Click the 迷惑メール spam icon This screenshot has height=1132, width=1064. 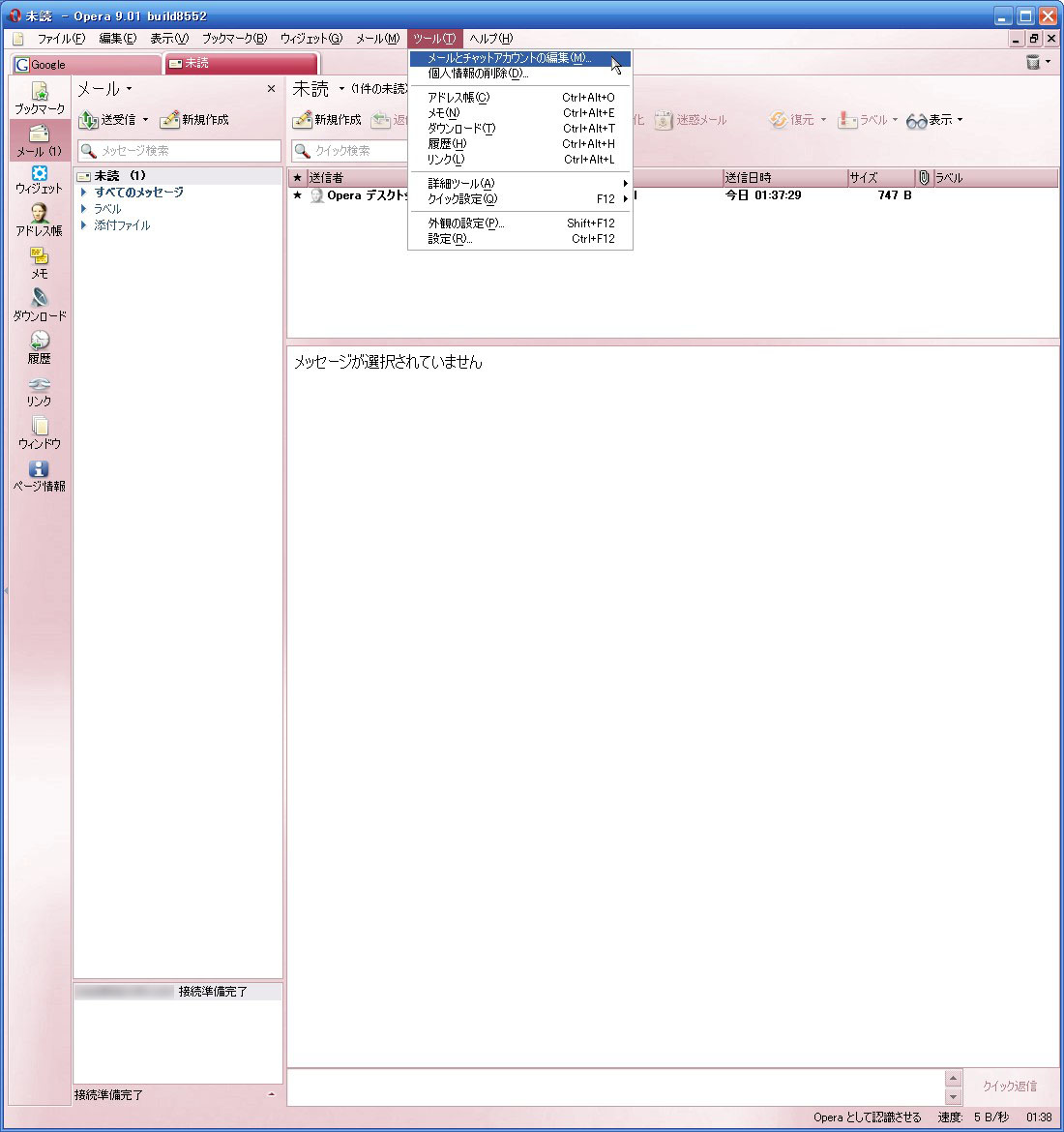(x=663, y=120)
